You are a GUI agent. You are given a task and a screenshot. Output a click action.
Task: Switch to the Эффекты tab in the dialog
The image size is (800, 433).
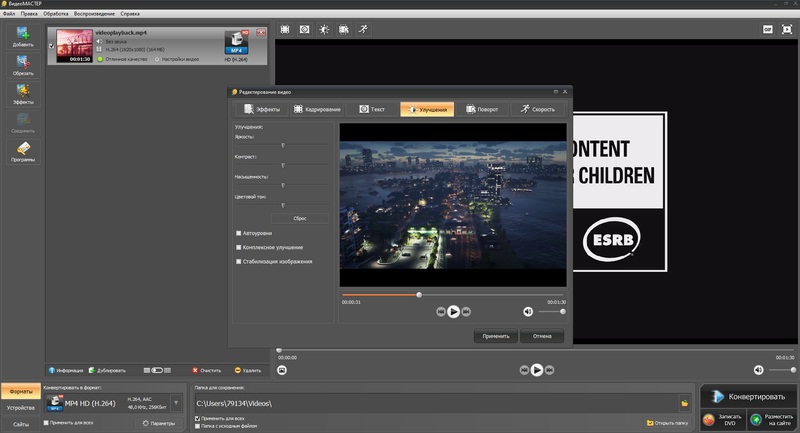click(x=262, y=109)
